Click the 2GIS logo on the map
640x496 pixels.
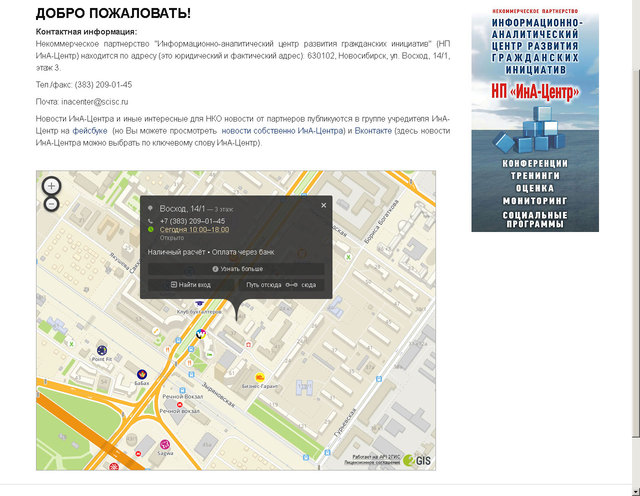point(417,460)
